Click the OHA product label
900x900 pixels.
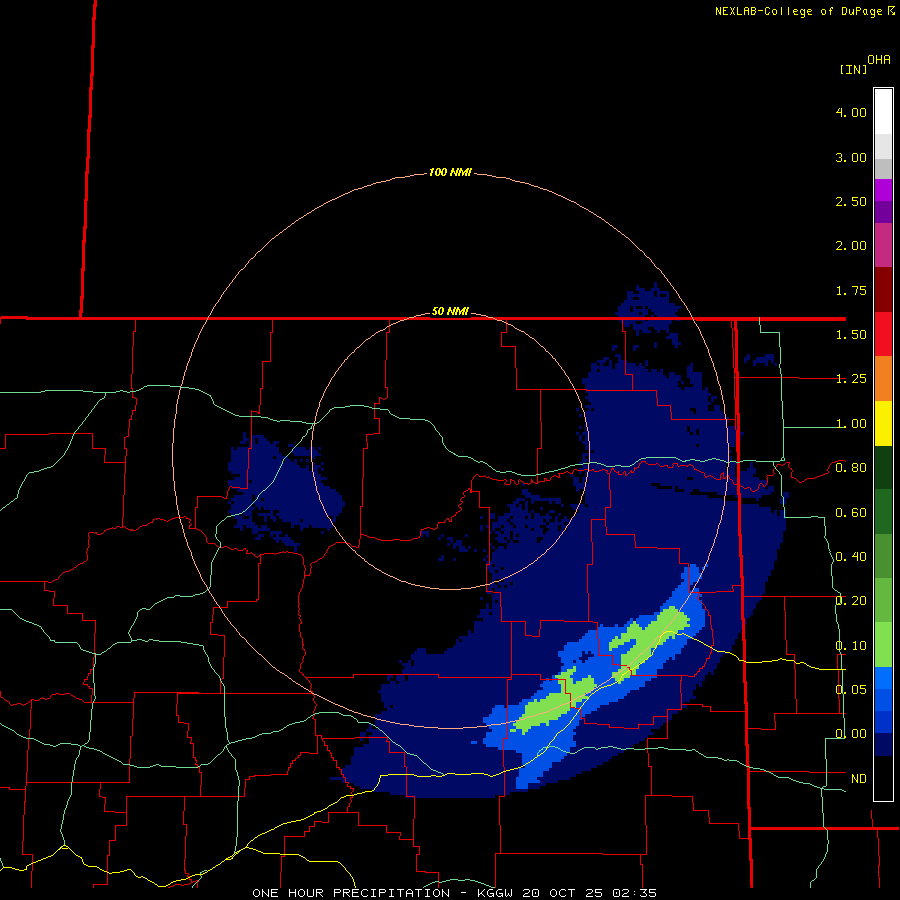(x=879, y=60)
